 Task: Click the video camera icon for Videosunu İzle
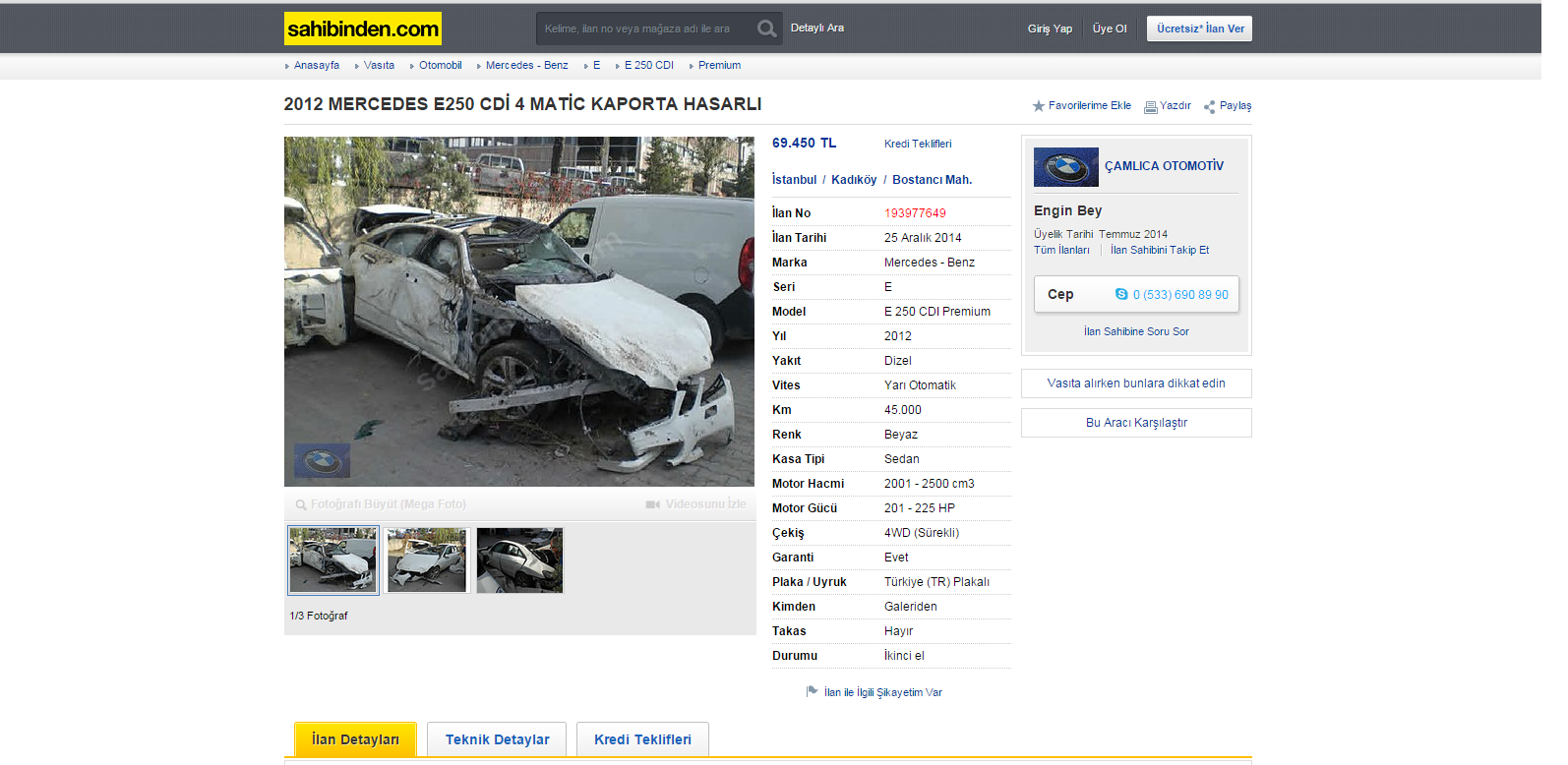point(652,504)
